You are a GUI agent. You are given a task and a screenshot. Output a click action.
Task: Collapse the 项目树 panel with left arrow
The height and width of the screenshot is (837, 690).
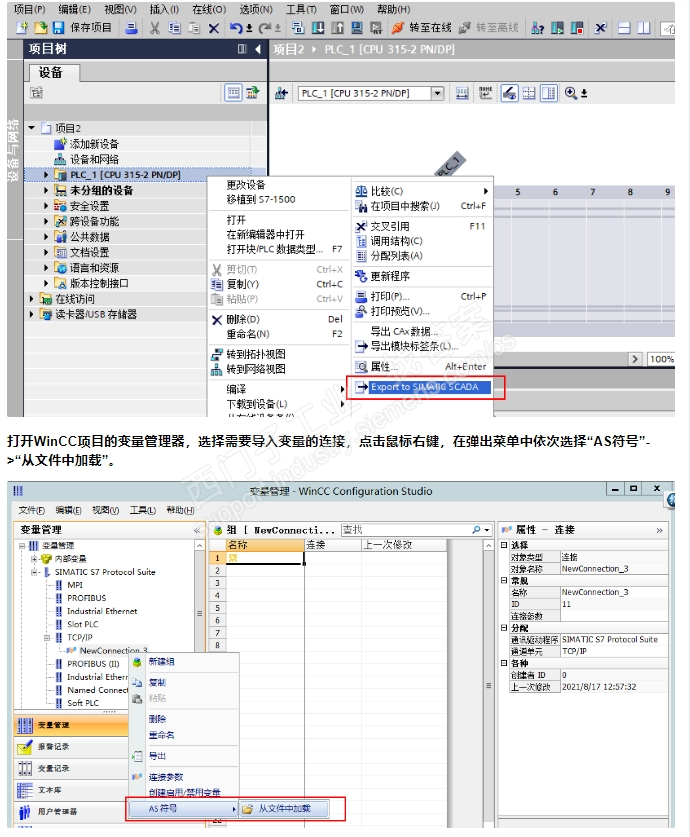click(x=258, y=49)
